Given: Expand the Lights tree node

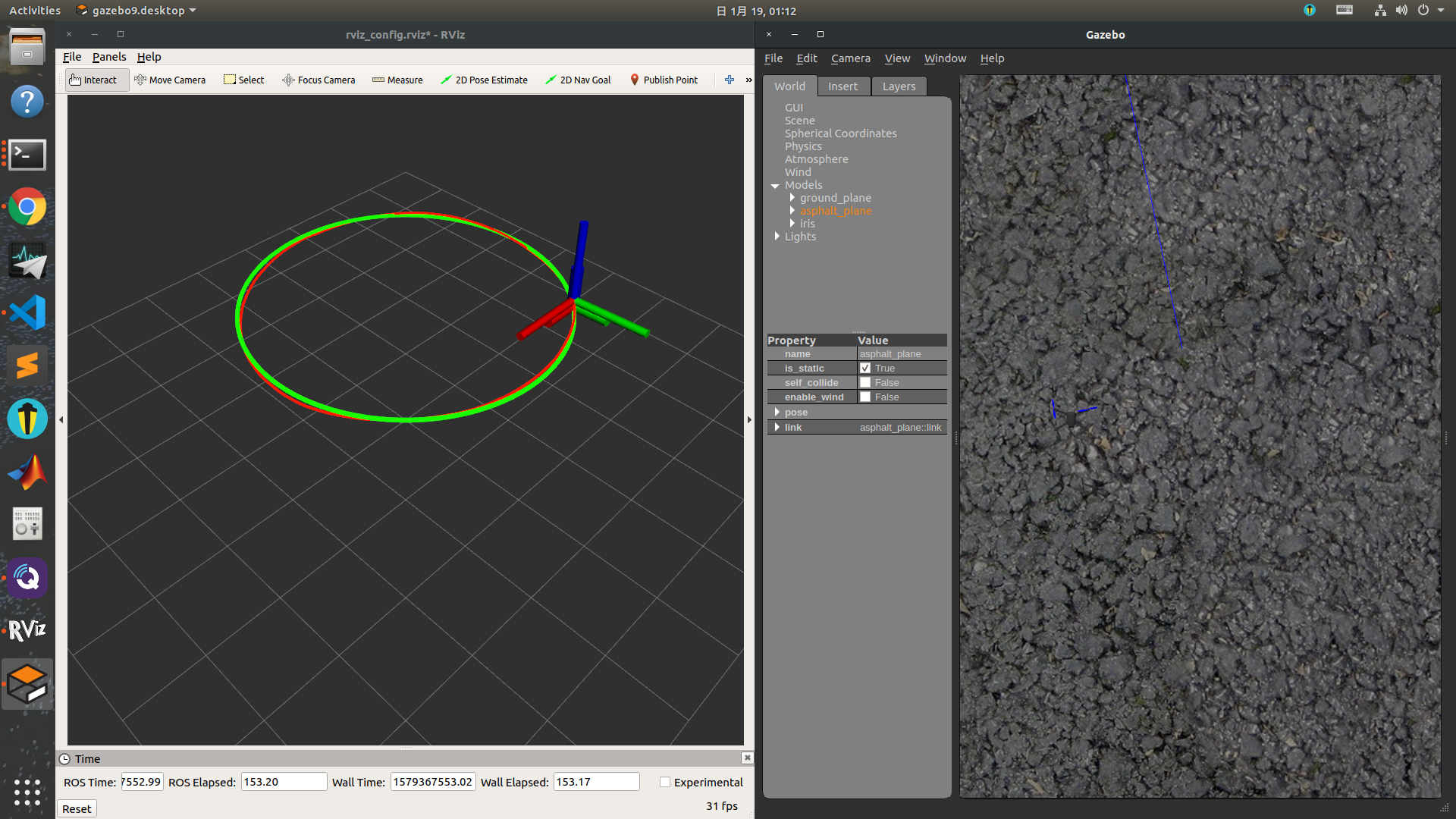Looking at the screenshot, I should tap(777, 237).
